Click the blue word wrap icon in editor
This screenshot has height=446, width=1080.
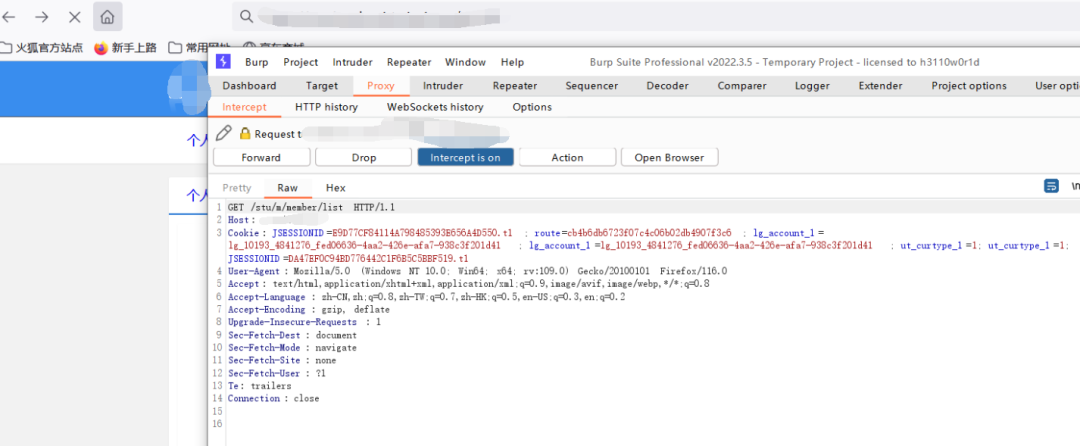click(x=1051, y=187)
